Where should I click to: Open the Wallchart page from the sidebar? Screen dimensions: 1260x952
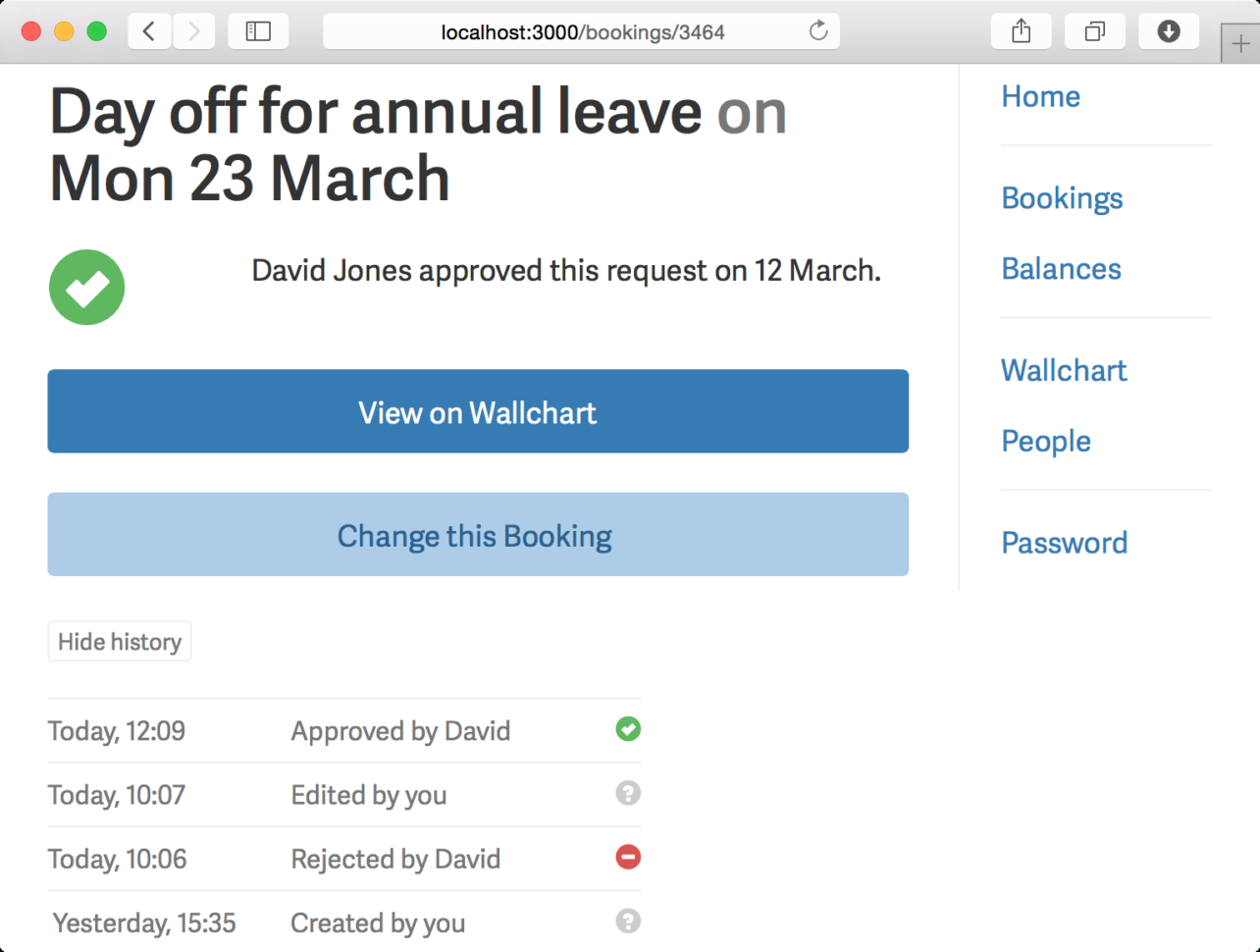(1064, 370)
